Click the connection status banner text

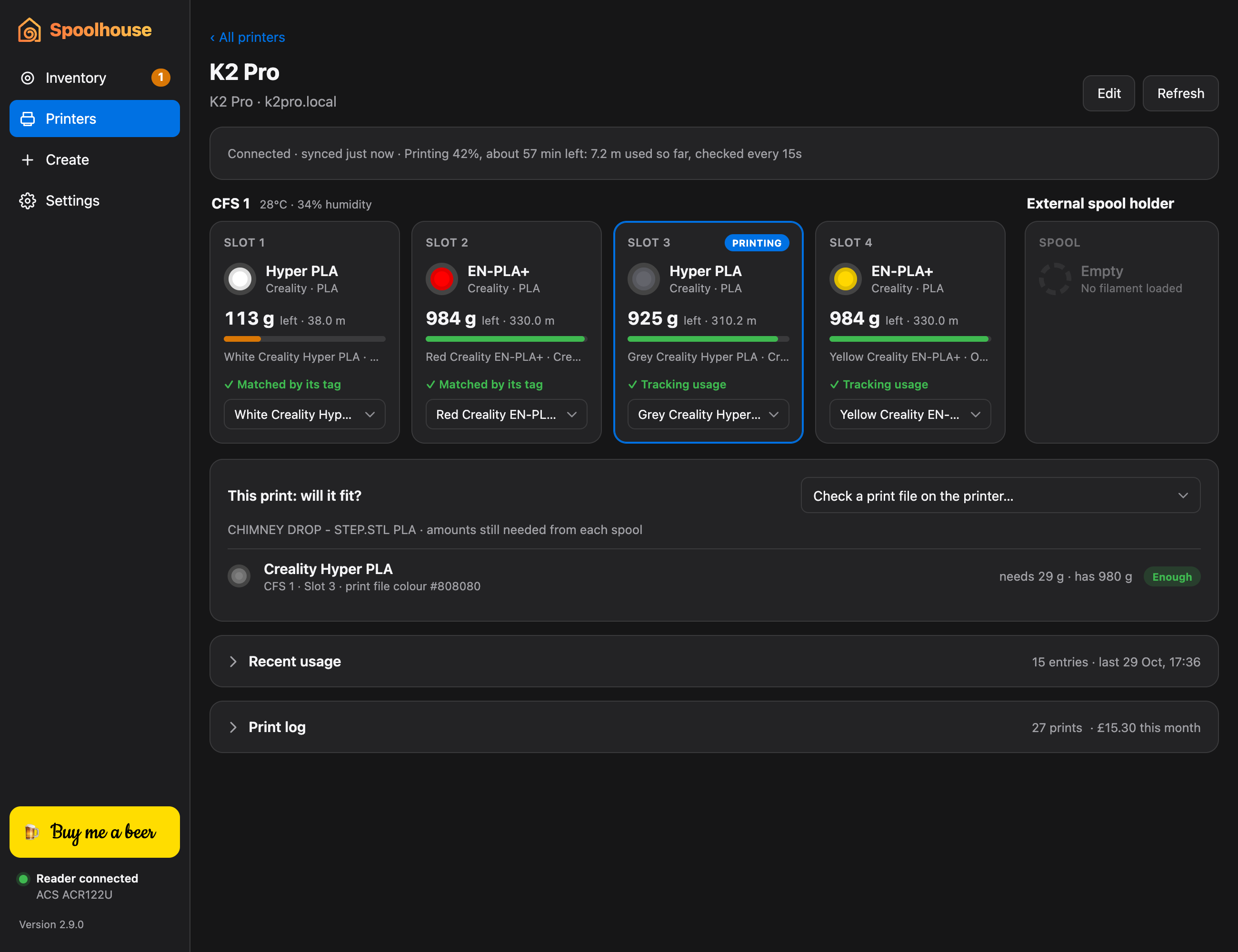(x=514, y=154)
